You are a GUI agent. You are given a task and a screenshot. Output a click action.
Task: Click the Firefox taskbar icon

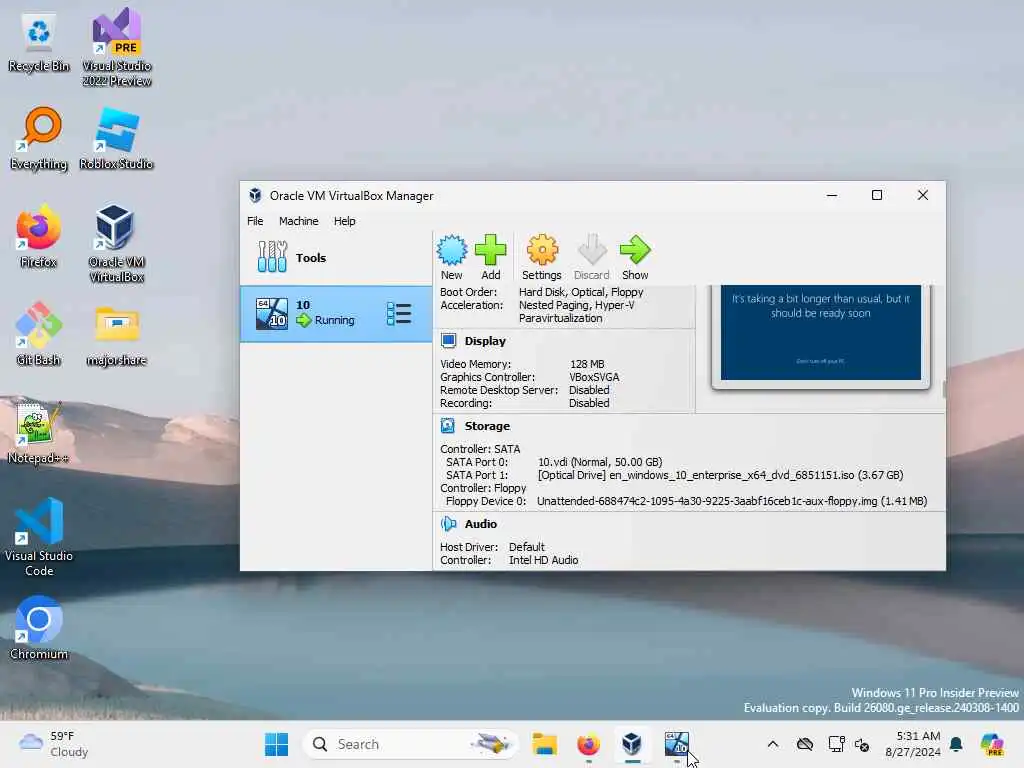tap(588, 744)
